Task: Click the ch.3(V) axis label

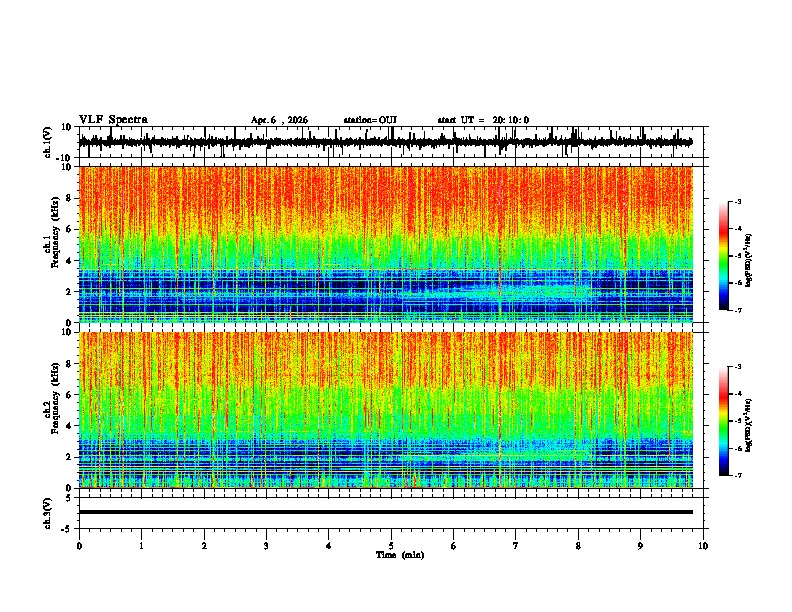Action: tap(48, 513)
